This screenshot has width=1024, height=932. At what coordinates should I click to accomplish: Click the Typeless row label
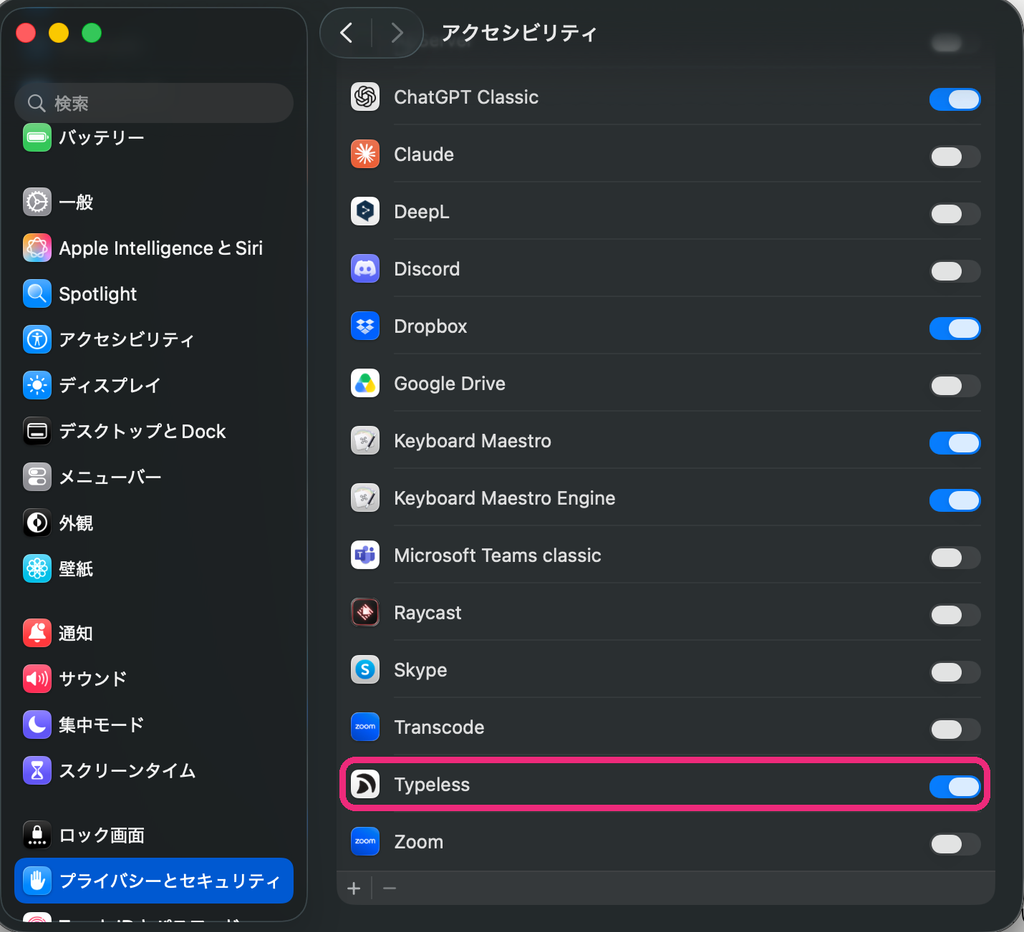coord(432,784)
